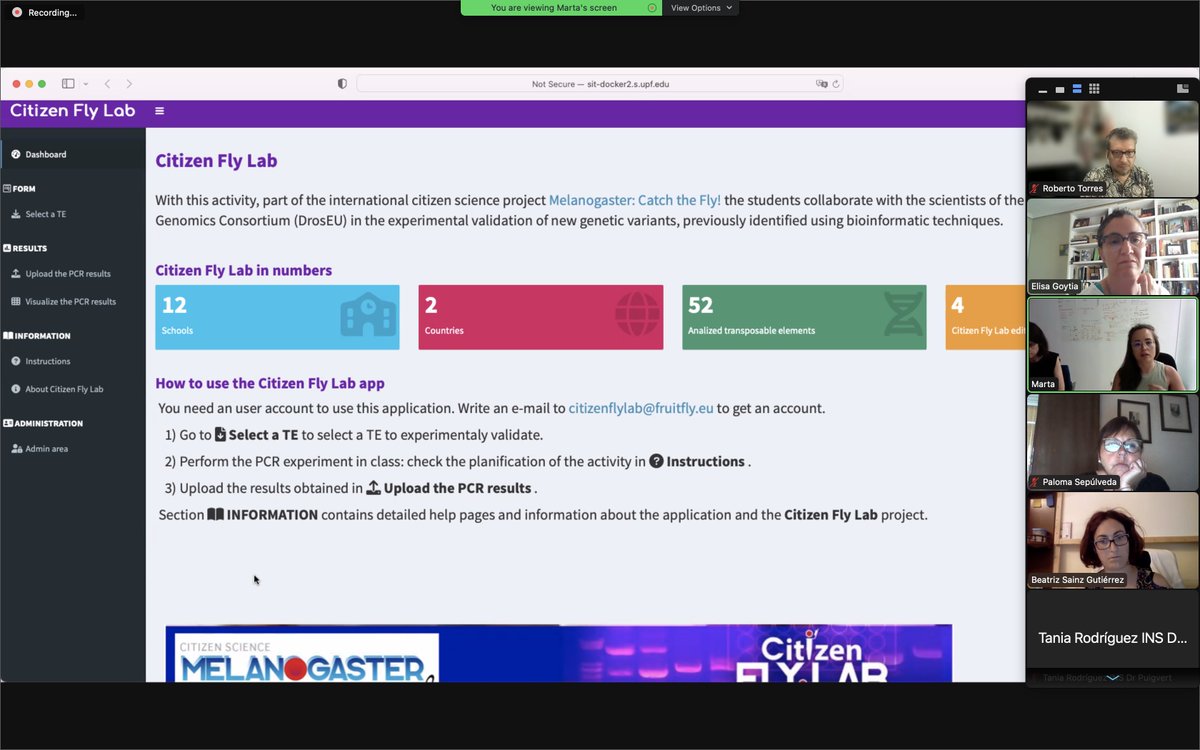Screen dimensions: 1200x750
Task: Click the Dashboard gauge icon
Action: [16, 154]
